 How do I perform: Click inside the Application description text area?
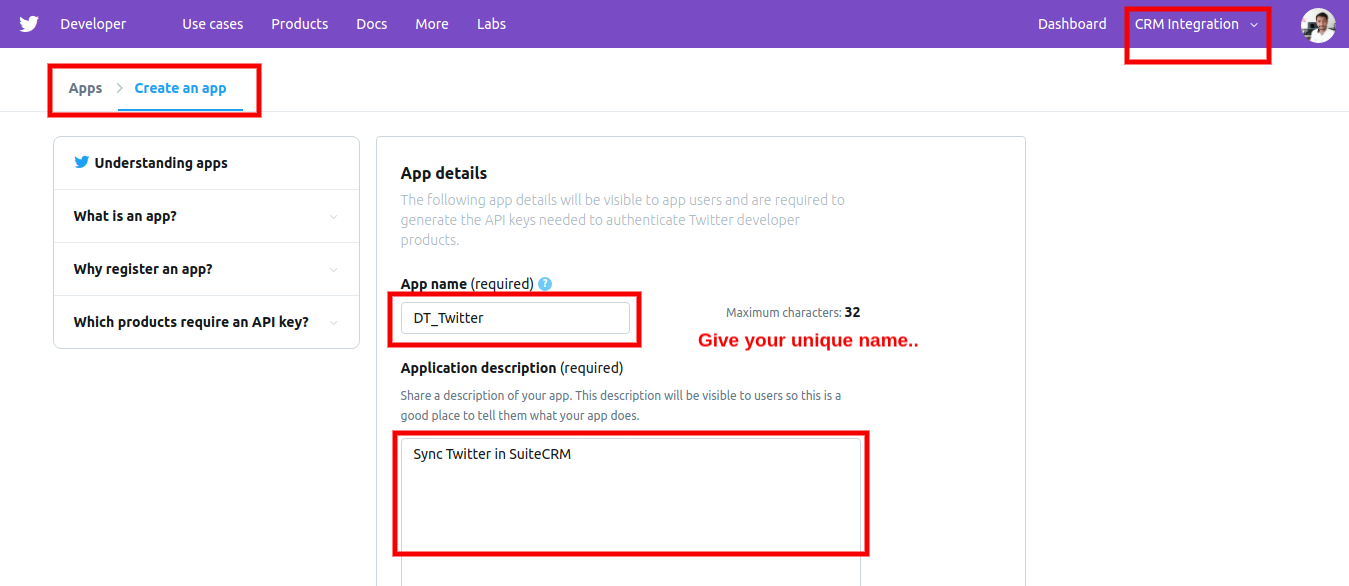click(631, 494)
